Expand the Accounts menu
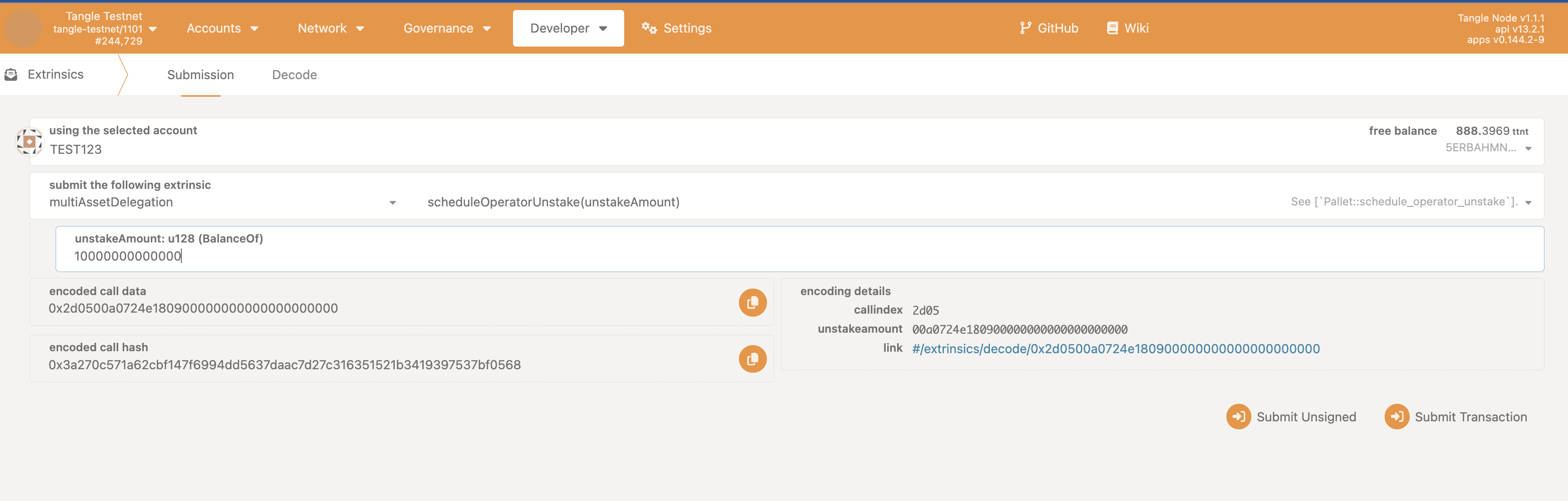Image resolution: width=1568 pixels, height=501 pixels. [222, 28]
